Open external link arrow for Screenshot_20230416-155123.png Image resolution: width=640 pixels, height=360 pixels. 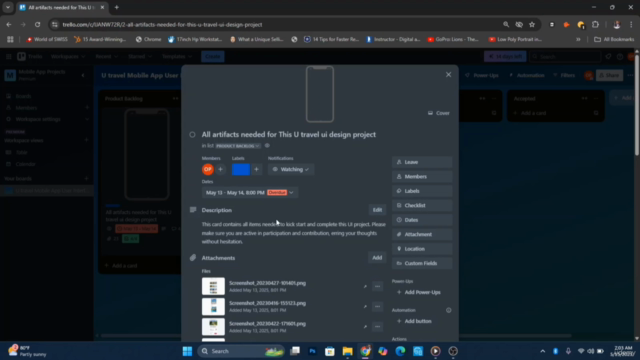tap(365, 307)
